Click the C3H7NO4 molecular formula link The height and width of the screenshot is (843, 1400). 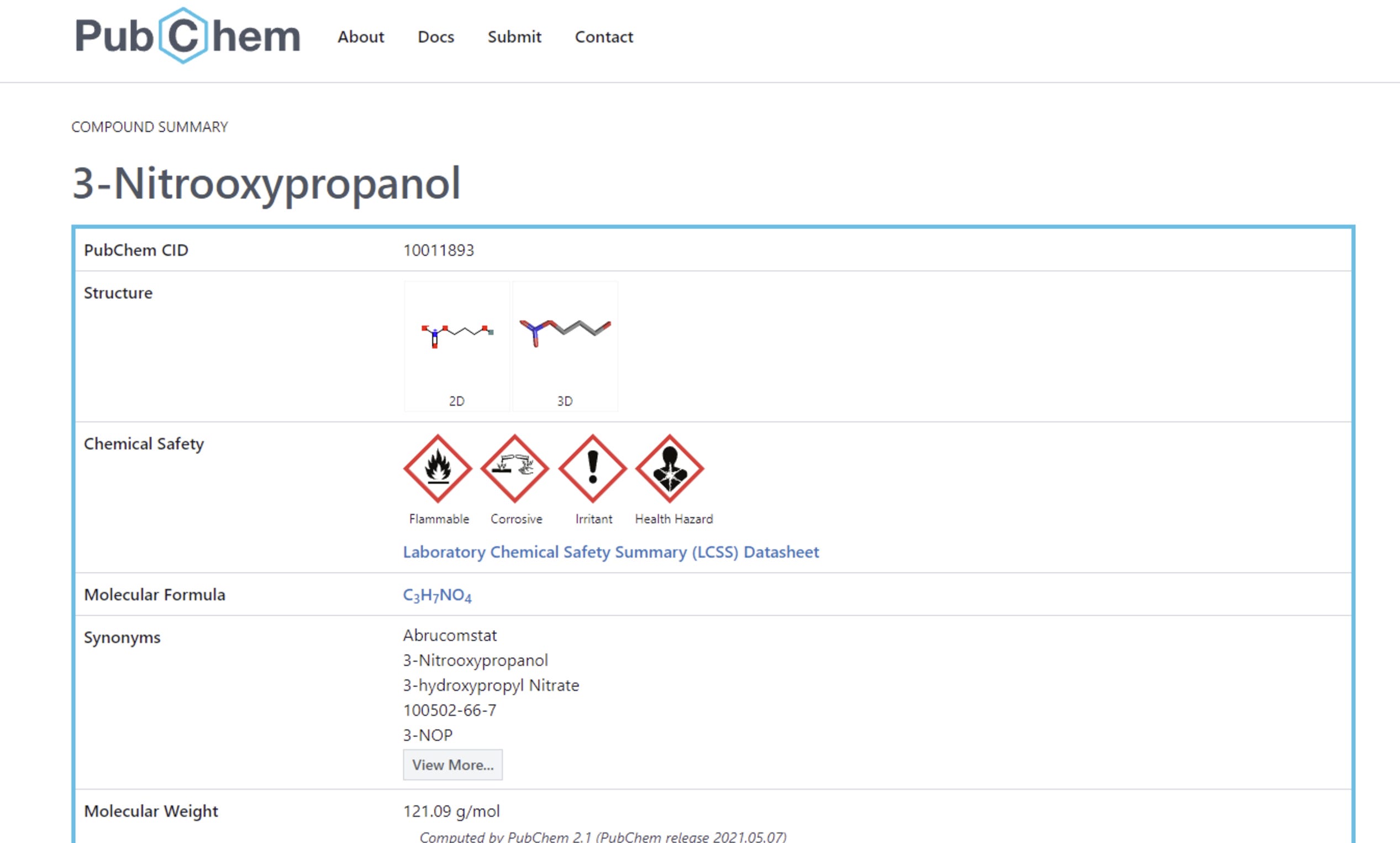[x=437, y=595]
